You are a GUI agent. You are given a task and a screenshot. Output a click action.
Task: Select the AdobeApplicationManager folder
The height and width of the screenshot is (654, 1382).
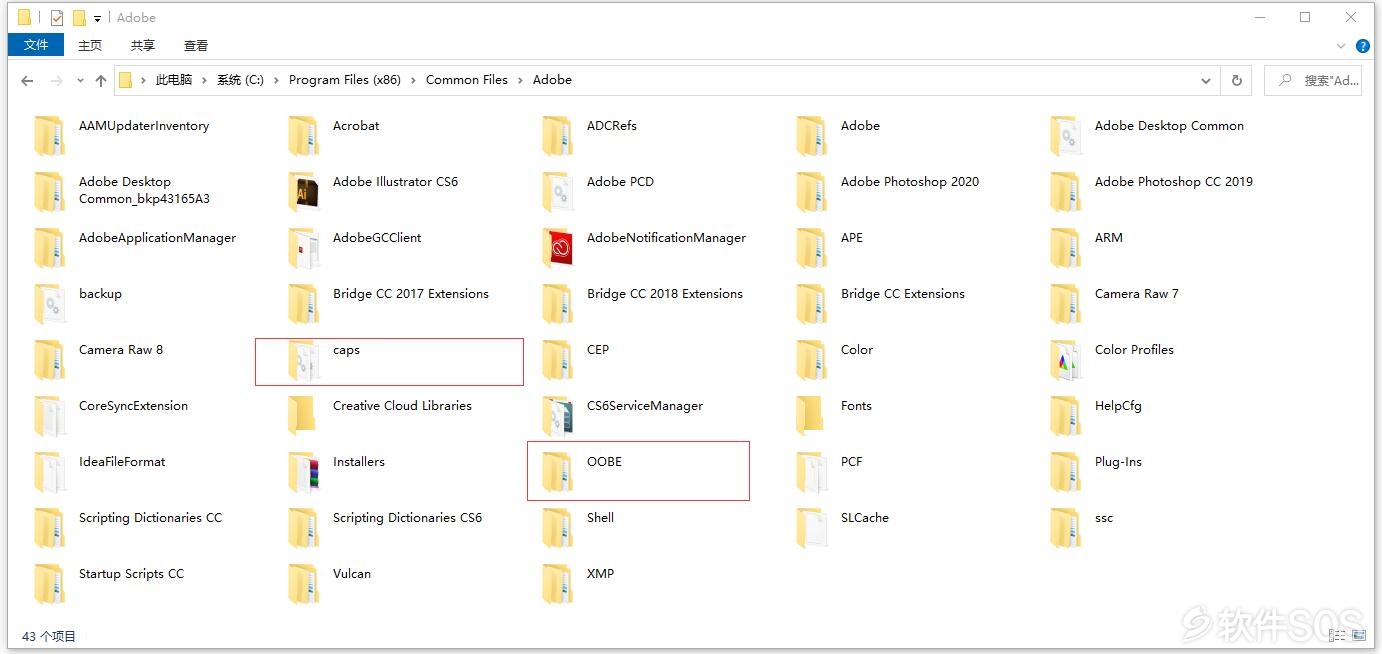[158, 238]
